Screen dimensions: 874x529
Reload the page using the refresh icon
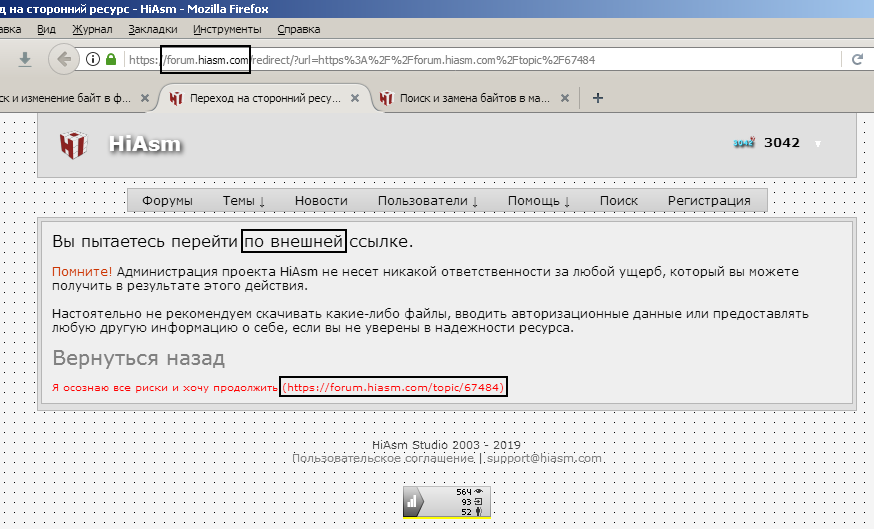(857, 59)
